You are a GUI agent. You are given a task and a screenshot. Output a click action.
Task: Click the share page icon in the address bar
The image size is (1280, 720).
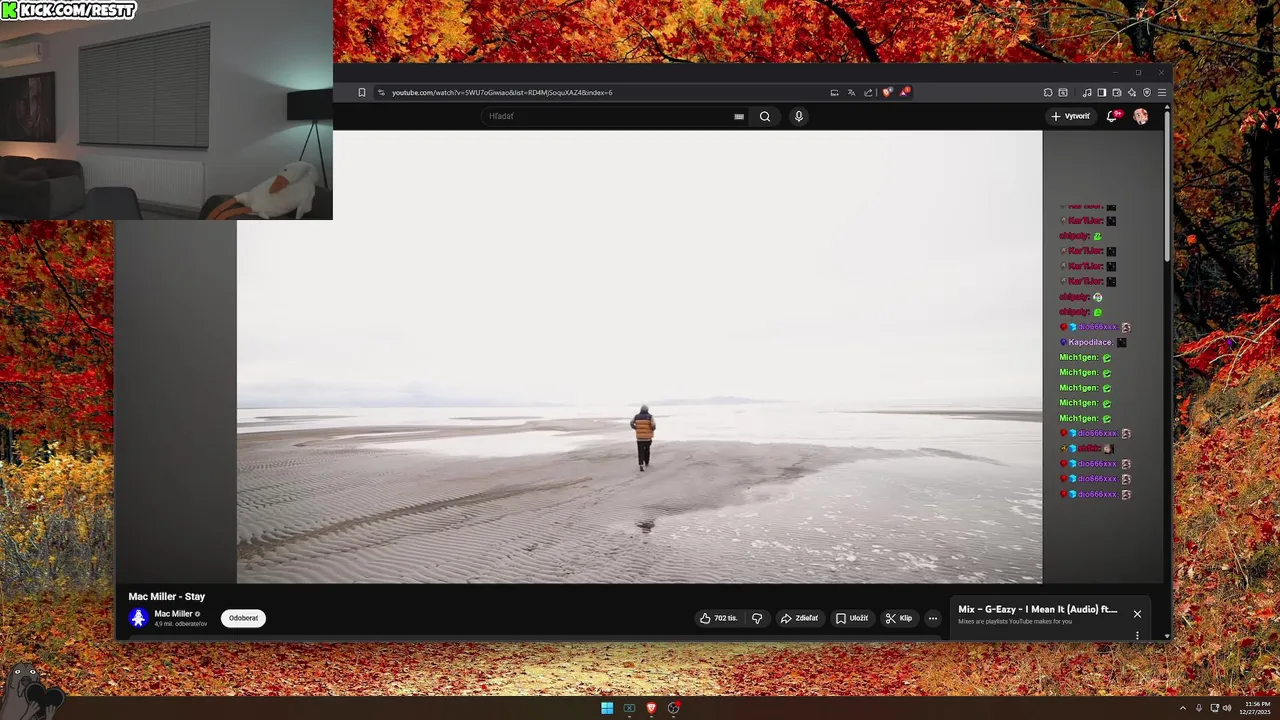pos(868,92)
